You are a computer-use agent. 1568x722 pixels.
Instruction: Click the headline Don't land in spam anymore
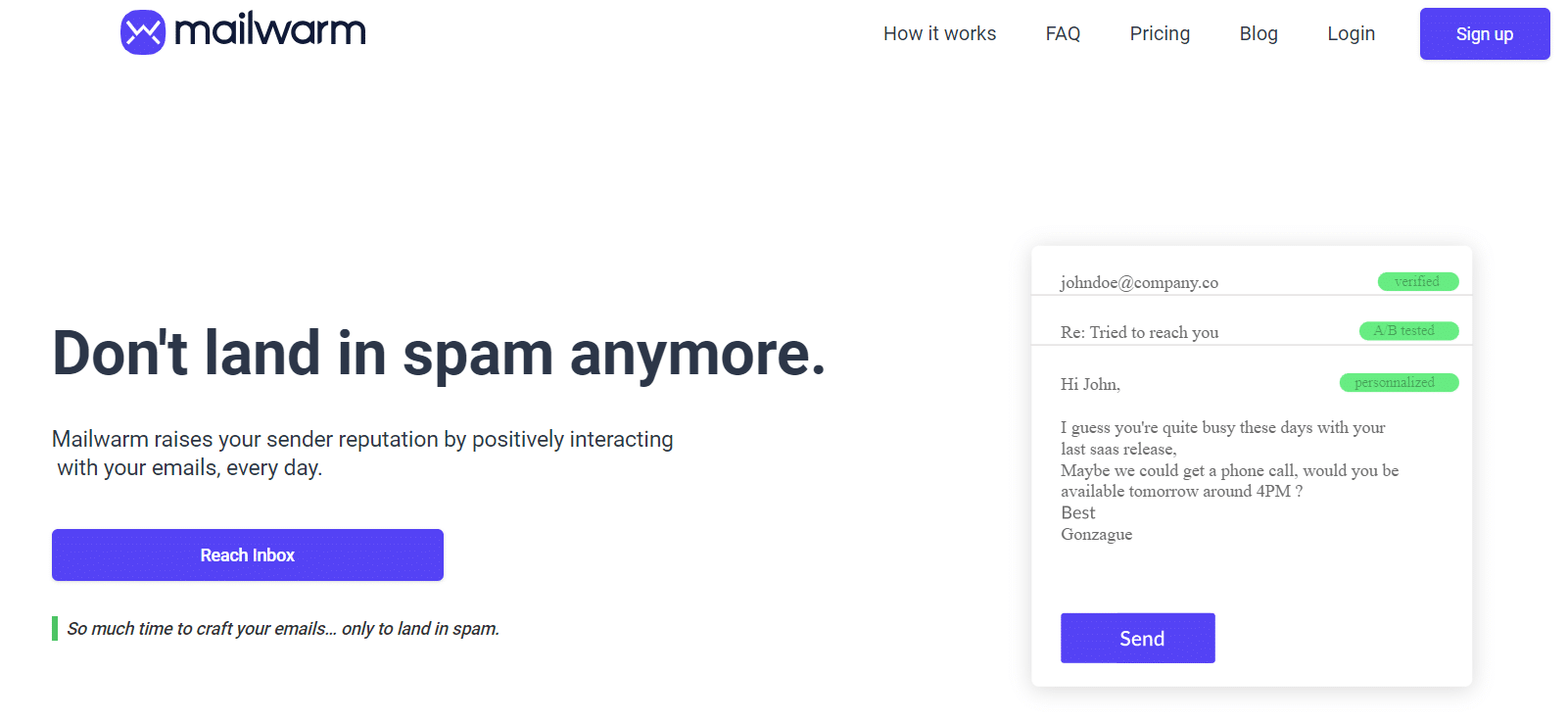pyautogui.click(x=439, y=354)
